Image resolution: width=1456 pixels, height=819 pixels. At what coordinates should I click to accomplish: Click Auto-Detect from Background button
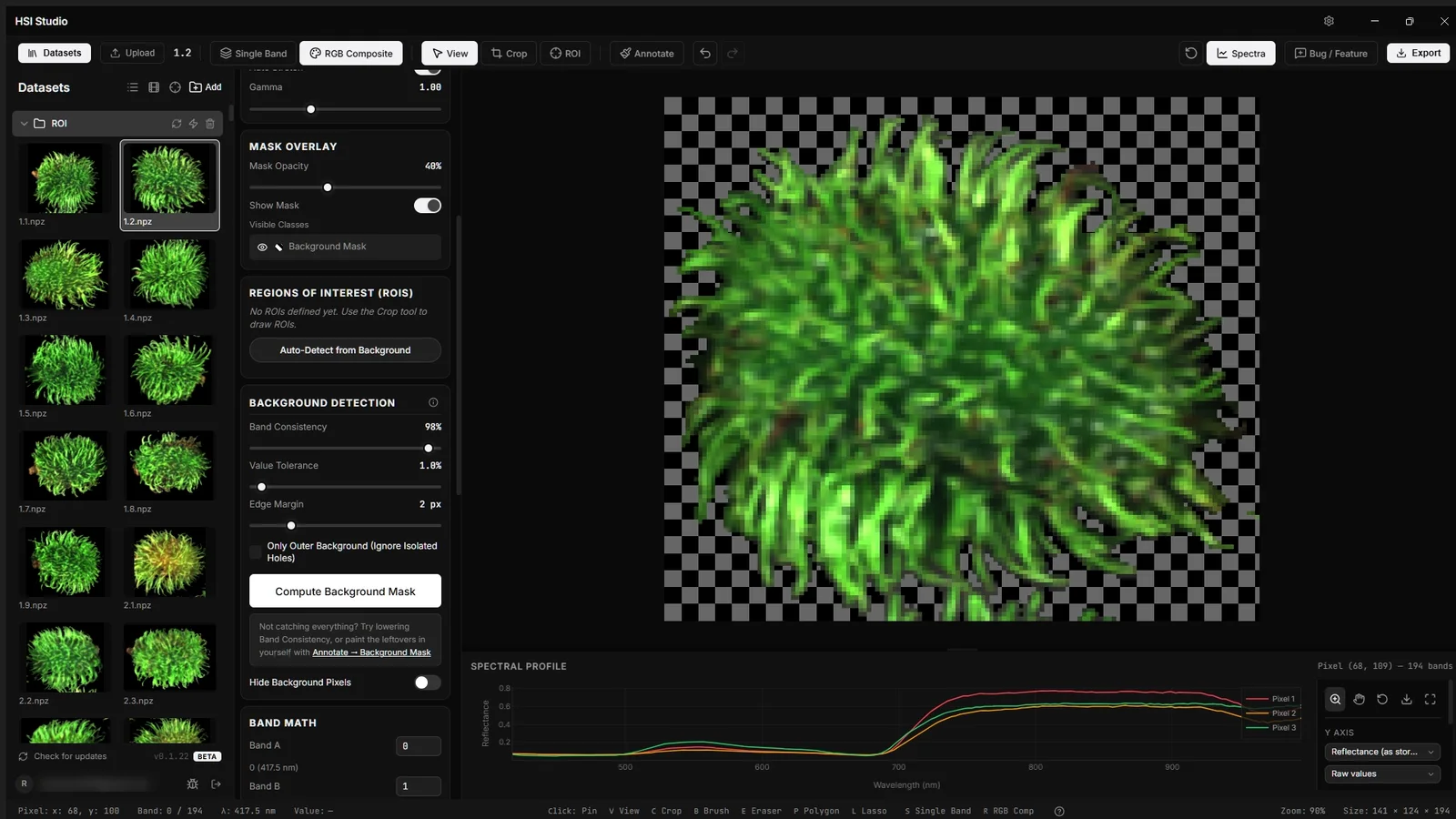pyautogui.click(x=345, y=350)
